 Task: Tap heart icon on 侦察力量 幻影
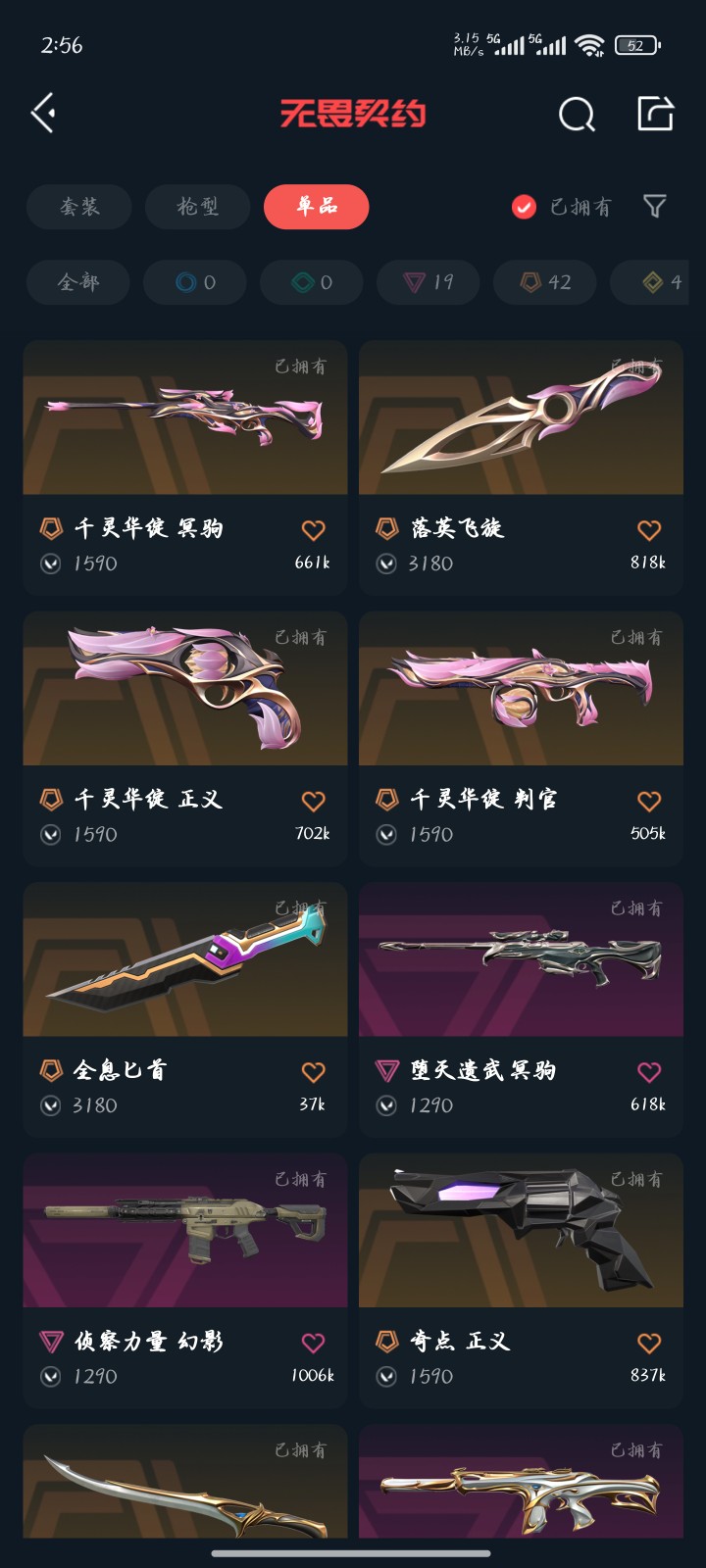point(313,1343)
